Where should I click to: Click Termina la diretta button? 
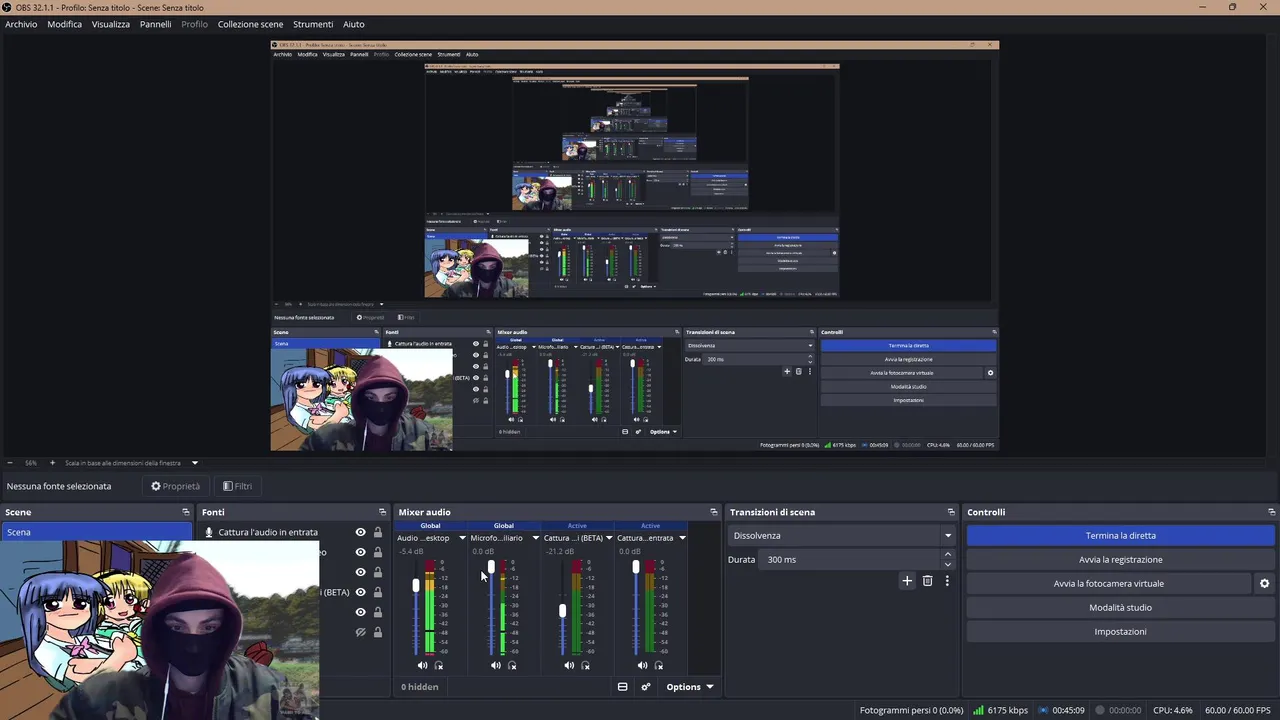click(1120, 535)
